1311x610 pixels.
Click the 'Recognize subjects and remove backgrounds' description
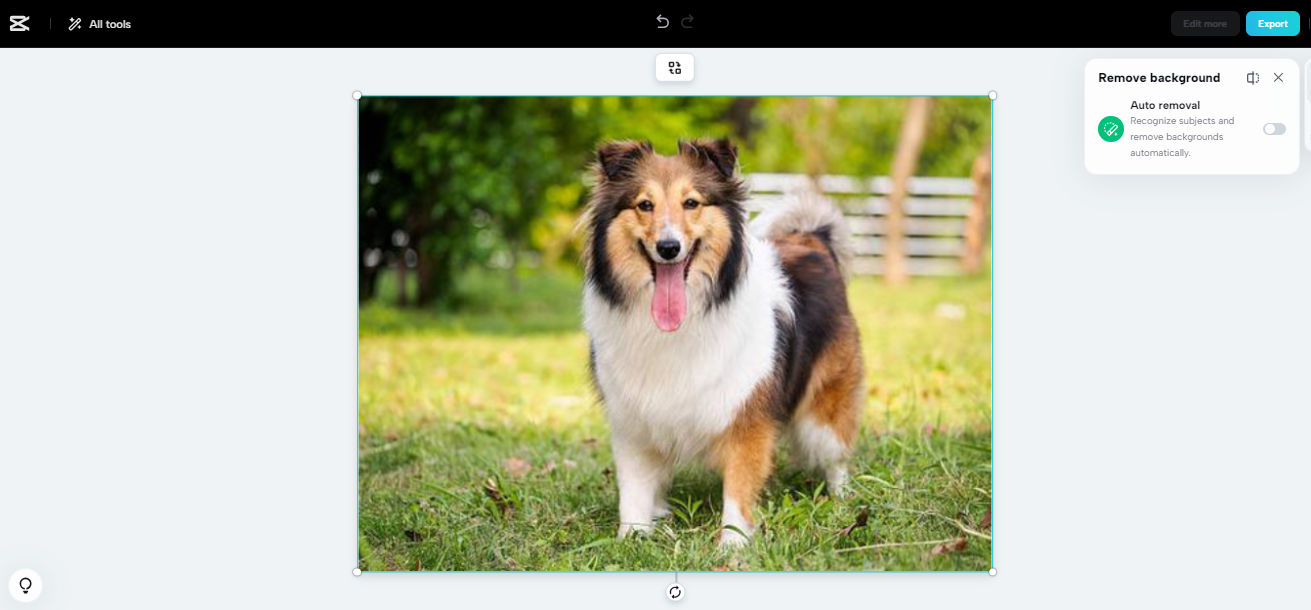(x=1182, y=137)
